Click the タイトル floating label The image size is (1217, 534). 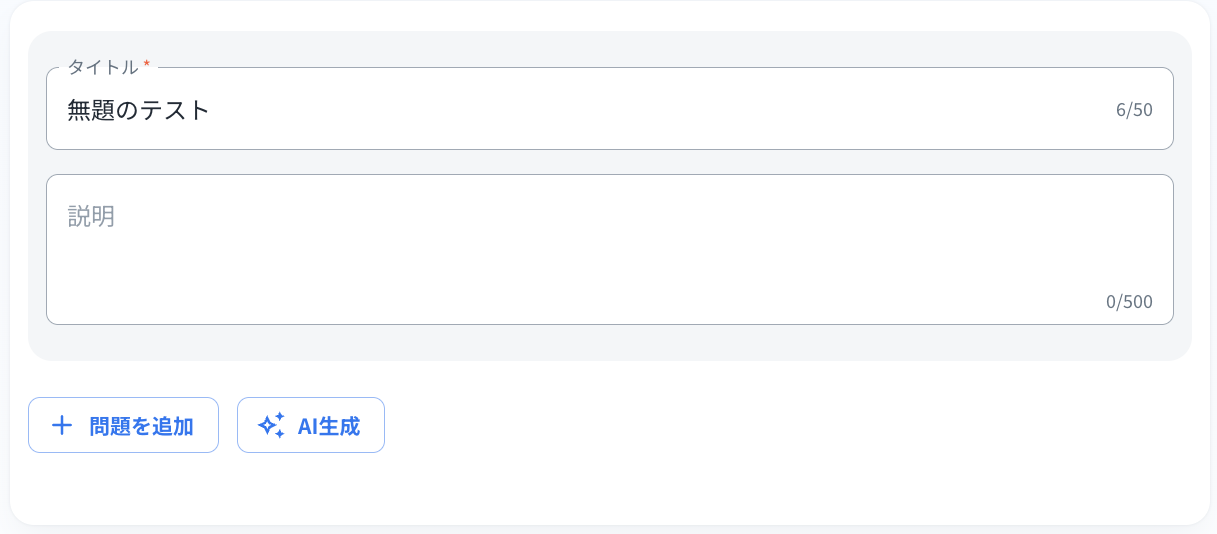coord(102,67)
